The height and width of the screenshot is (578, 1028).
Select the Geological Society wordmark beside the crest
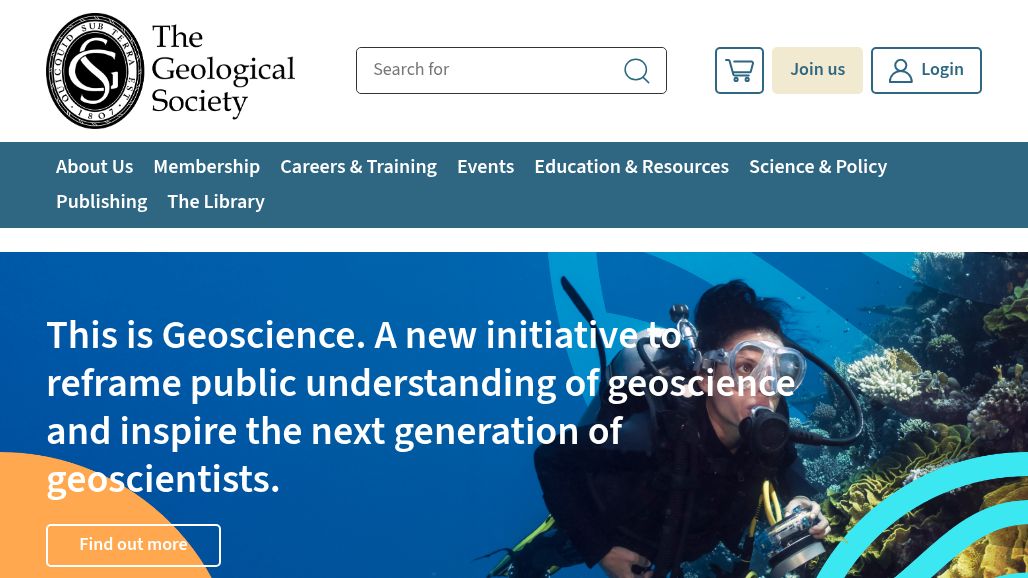coord(223,70)
